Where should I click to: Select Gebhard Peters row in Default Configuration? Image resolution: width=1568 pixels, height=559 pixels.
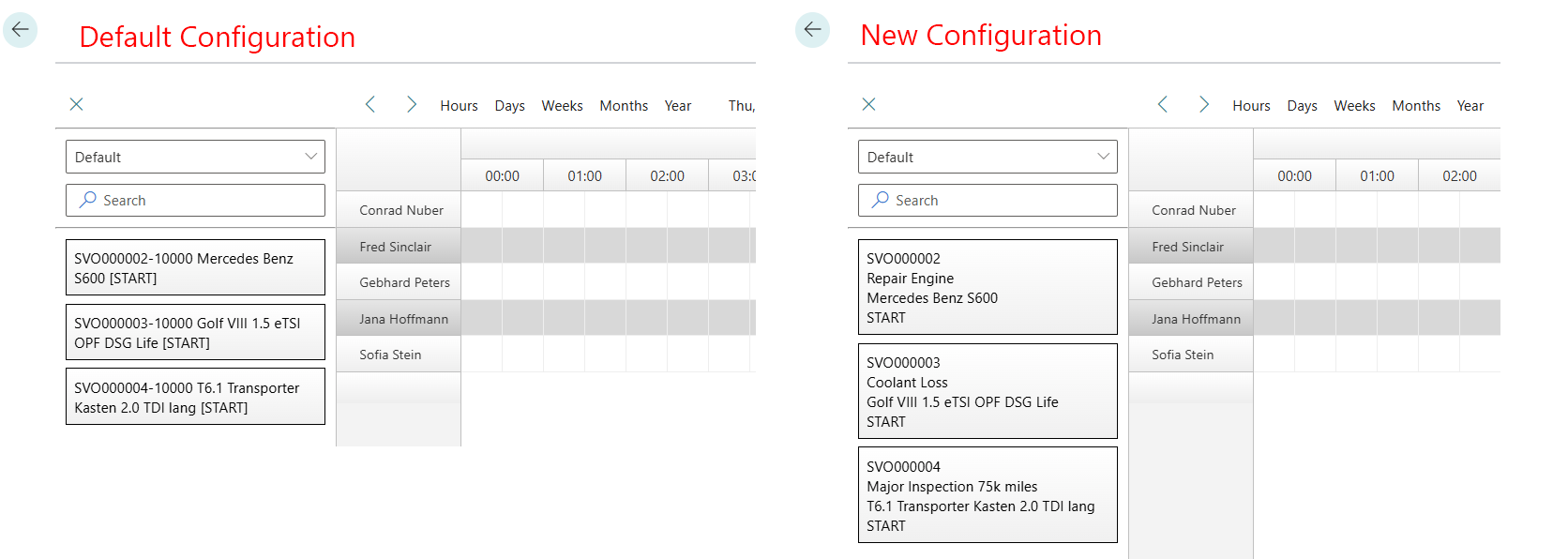pyautogui.click(x=399, y=282)
